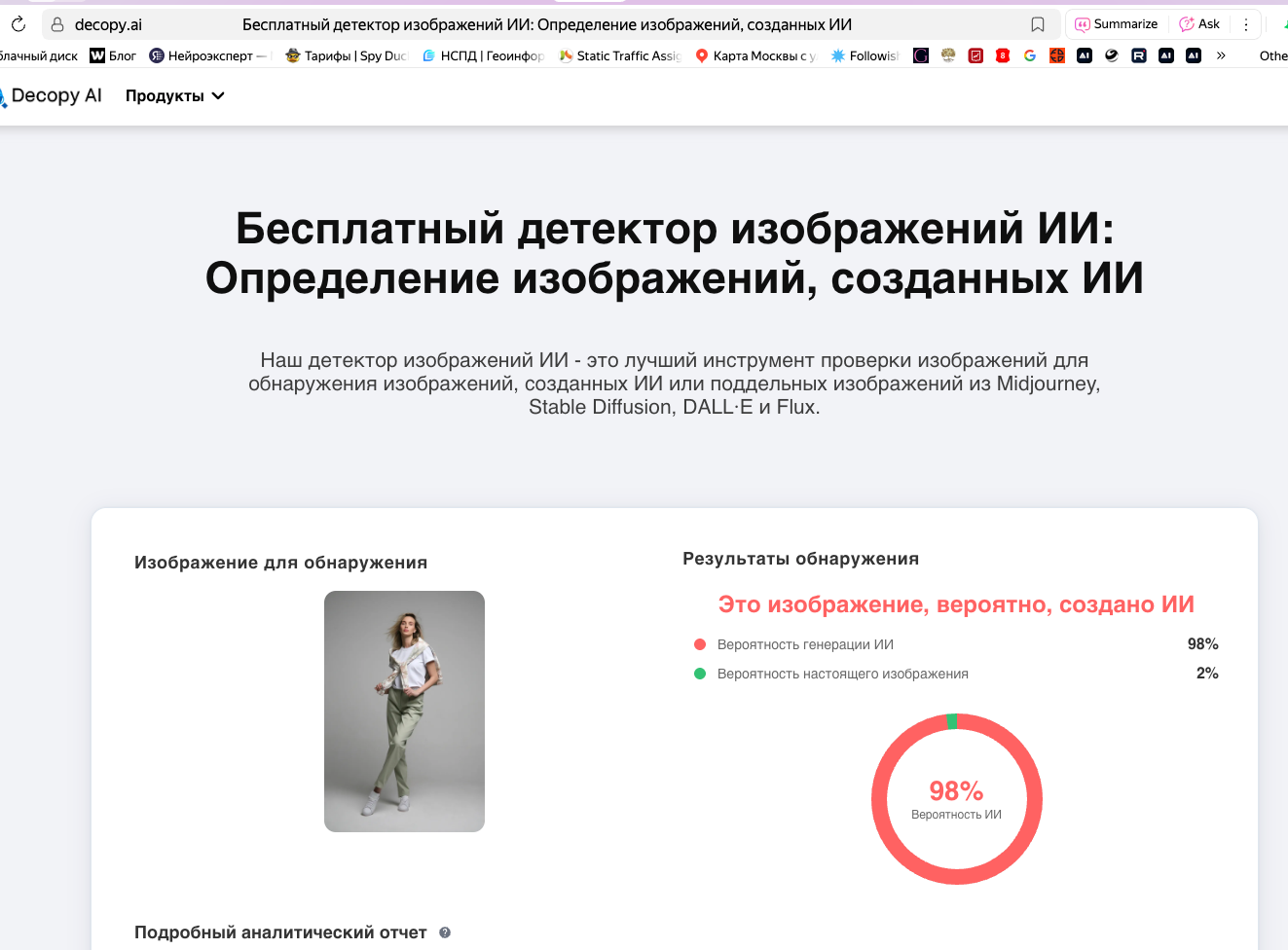Image resolution: width=1288 pixels, height=950 pixels.
Task: Click the Ask button
Action: (x=1199, y=24)
